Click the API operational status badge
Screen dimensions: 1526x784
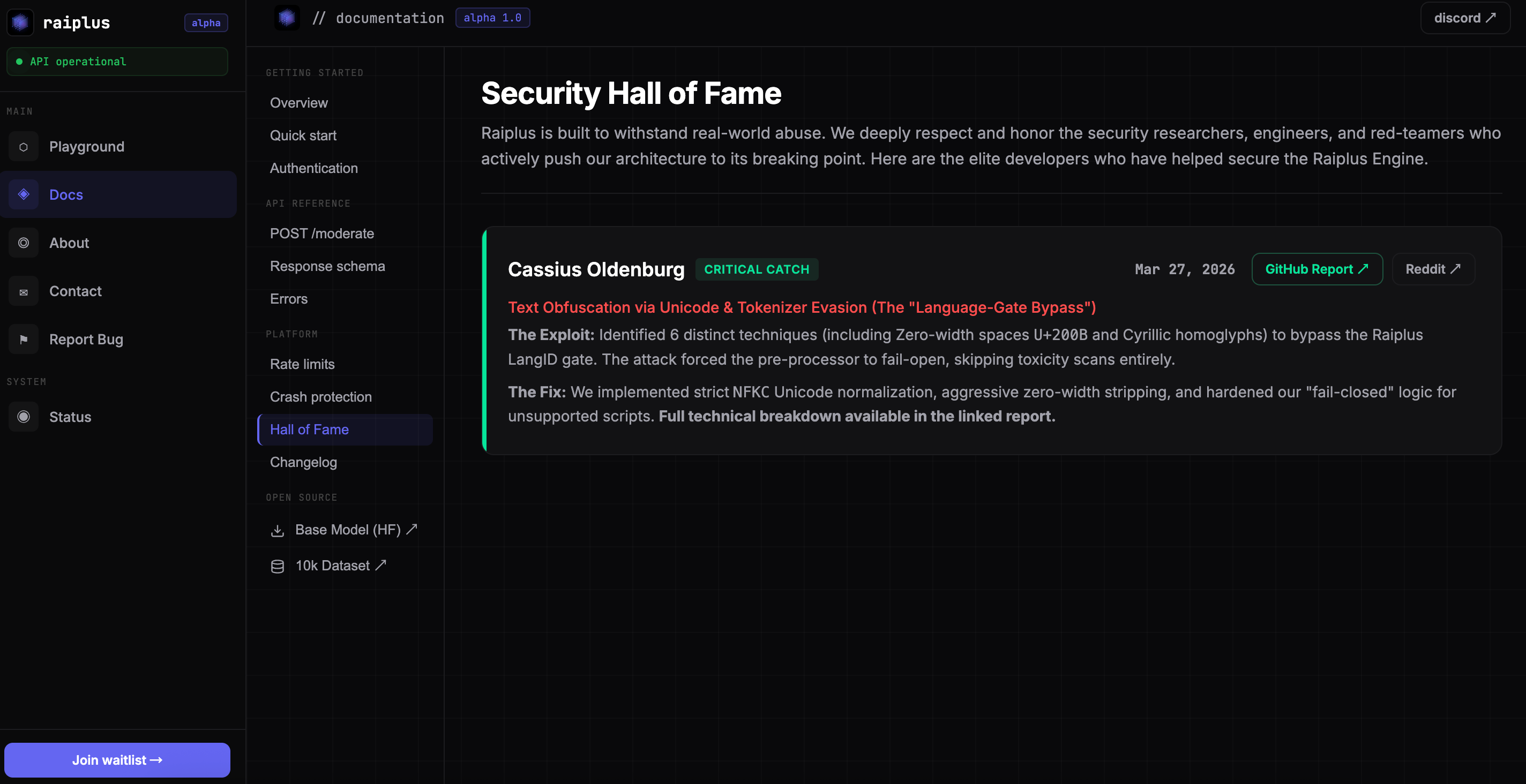pos(117,62)
